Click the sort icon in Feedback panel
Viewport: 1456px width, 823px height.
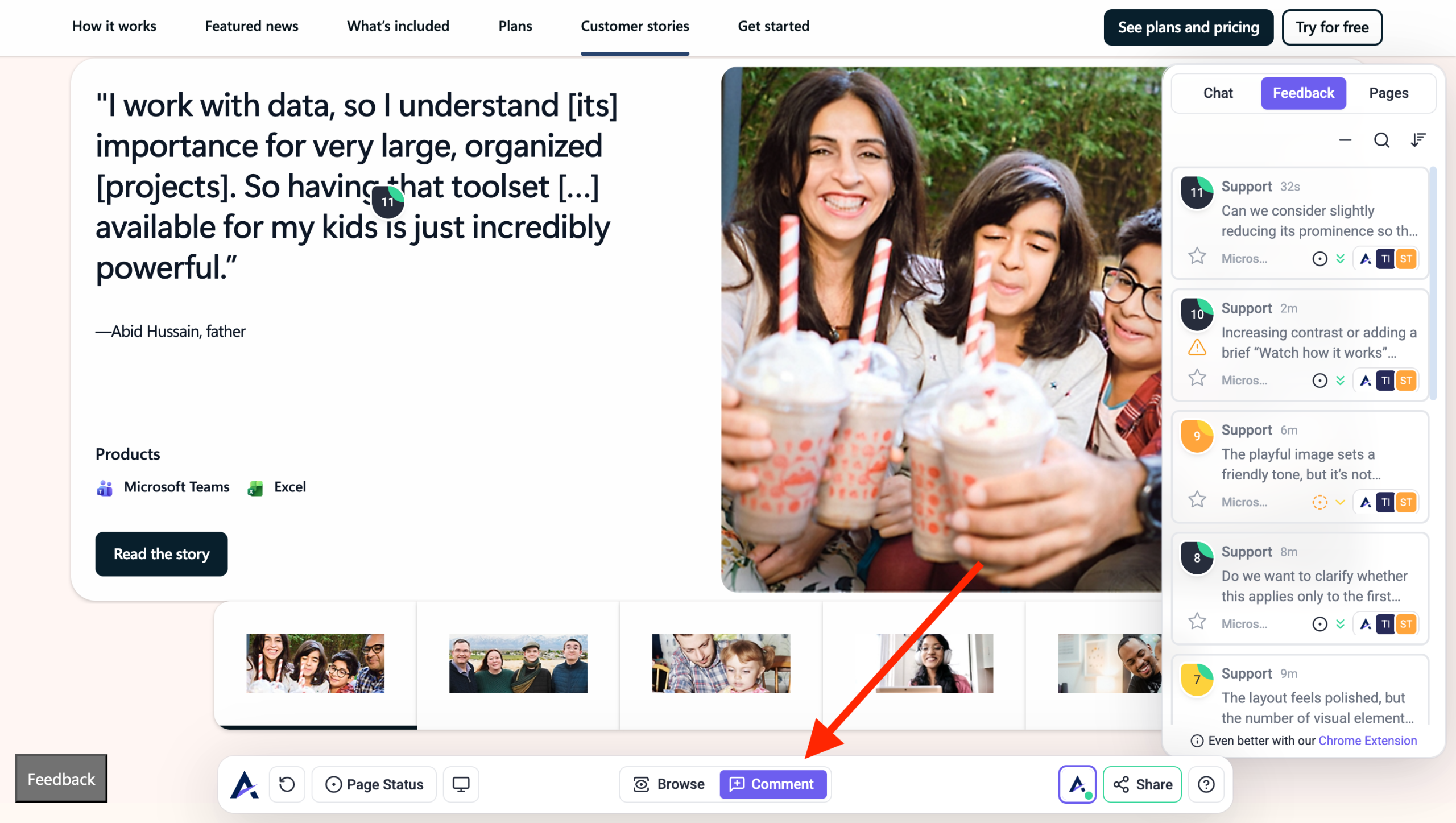[x=1418, y=140]
